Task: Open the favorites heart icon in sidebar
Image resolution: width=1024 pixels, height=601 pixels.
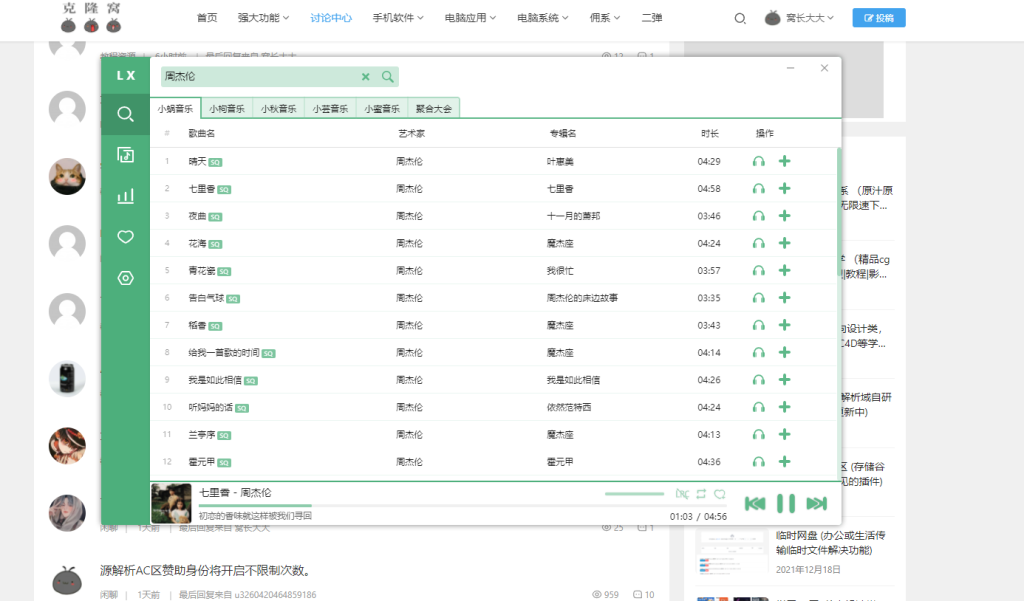Action: pyautogui.click(x=125, y=236)
